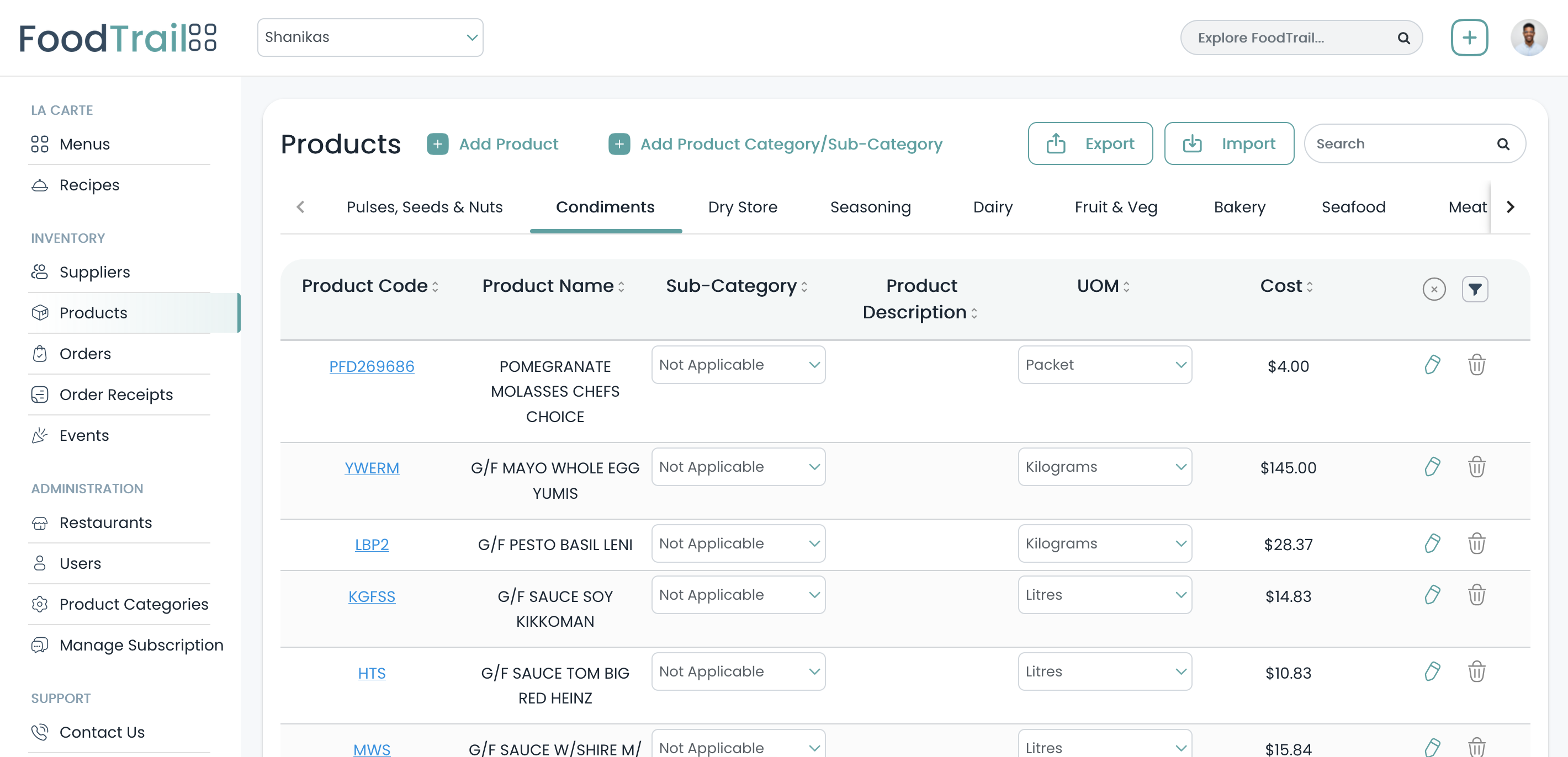Select the Suppliers icon in sidebar
This screenshot has width=1568, height=757.
click(x=40, y=272)
